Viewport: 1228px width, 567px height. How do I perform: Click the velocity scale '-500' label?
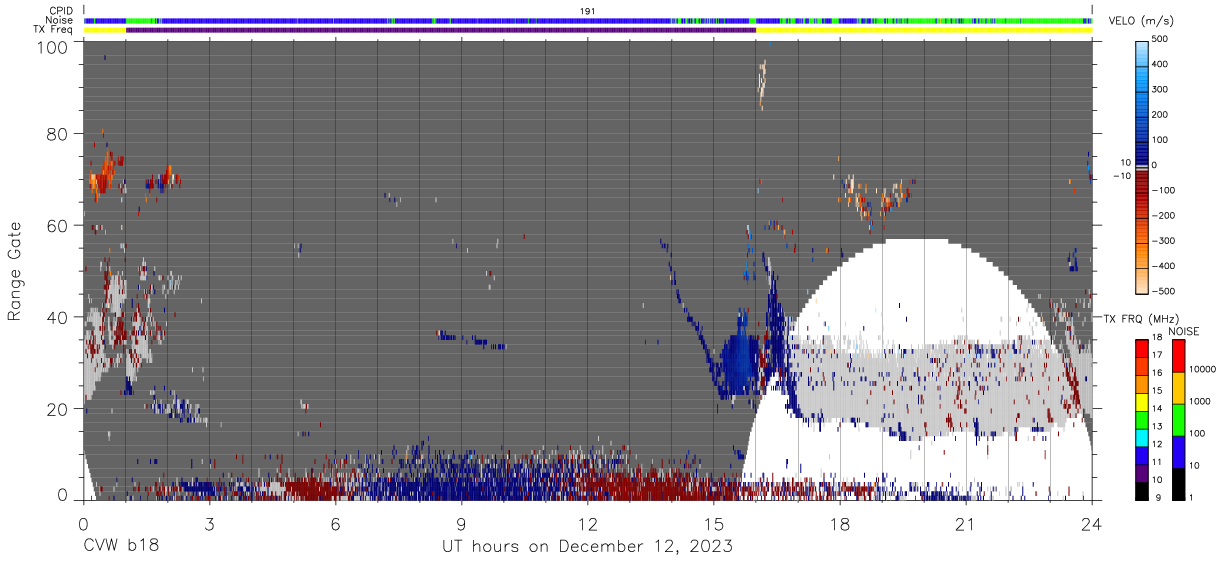point(1162,290)
